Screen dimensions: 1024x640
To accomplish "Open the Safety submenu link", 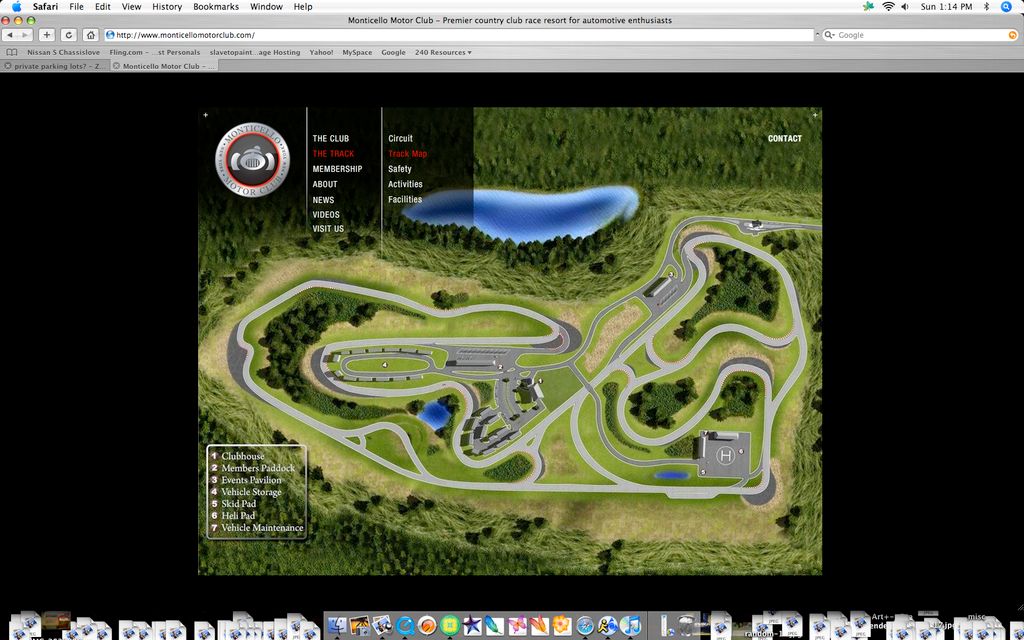I will 400,168.
